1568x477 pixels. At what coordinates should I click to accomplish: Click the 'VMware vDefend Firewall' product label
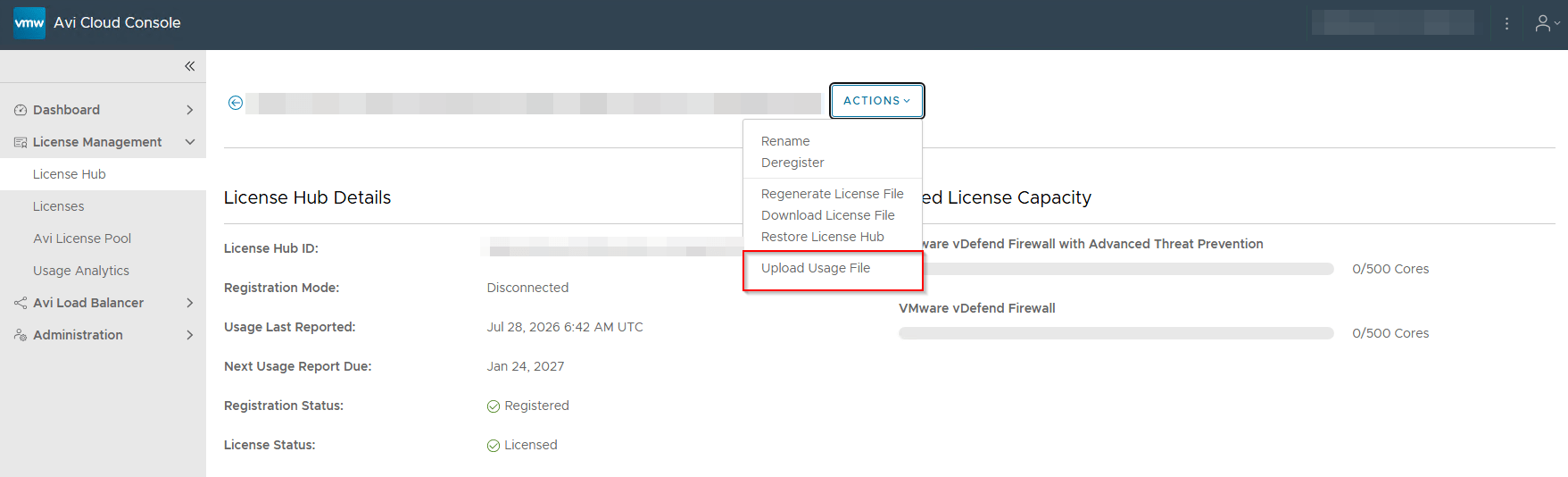(x=977, y=308)
